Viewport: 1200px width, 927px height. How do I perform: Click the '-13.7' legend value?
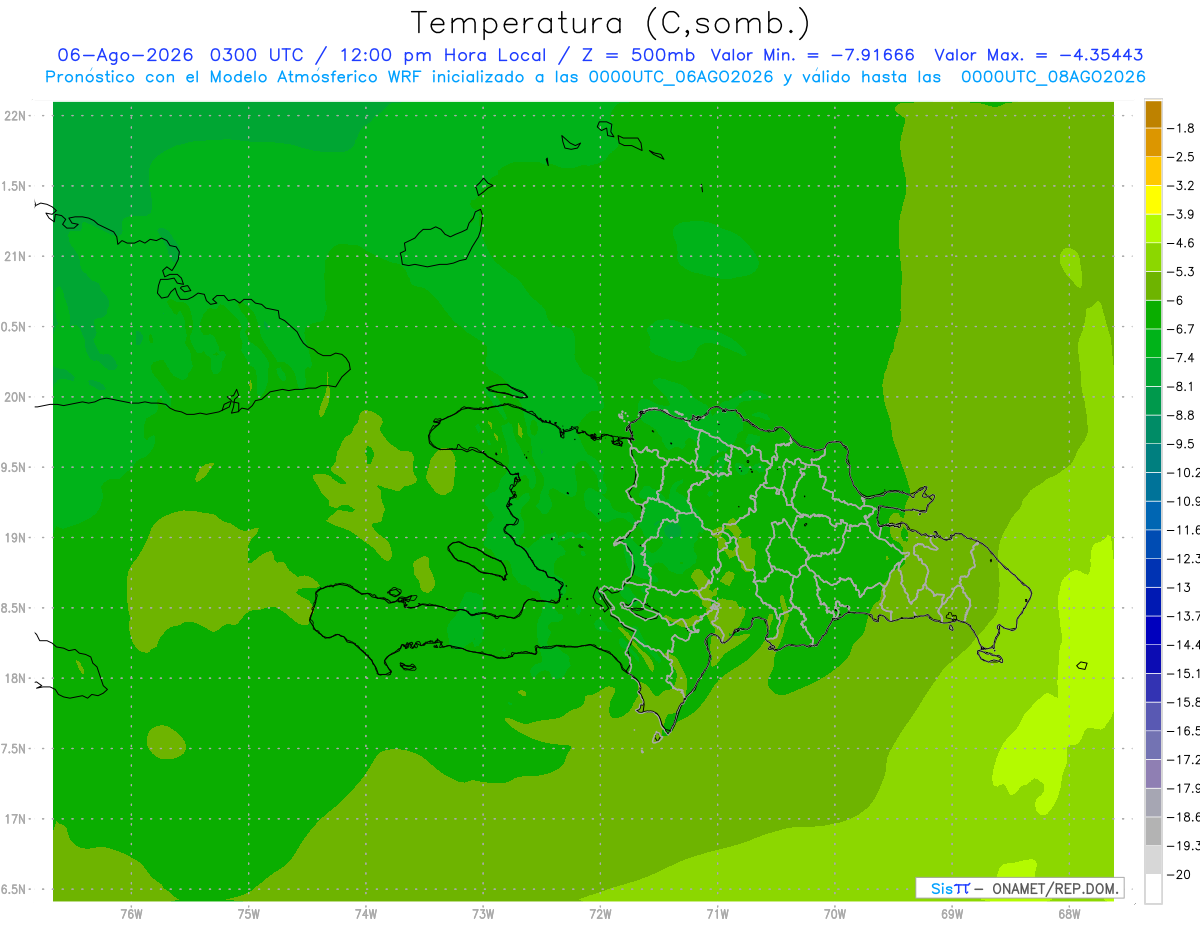point(1184,616)
